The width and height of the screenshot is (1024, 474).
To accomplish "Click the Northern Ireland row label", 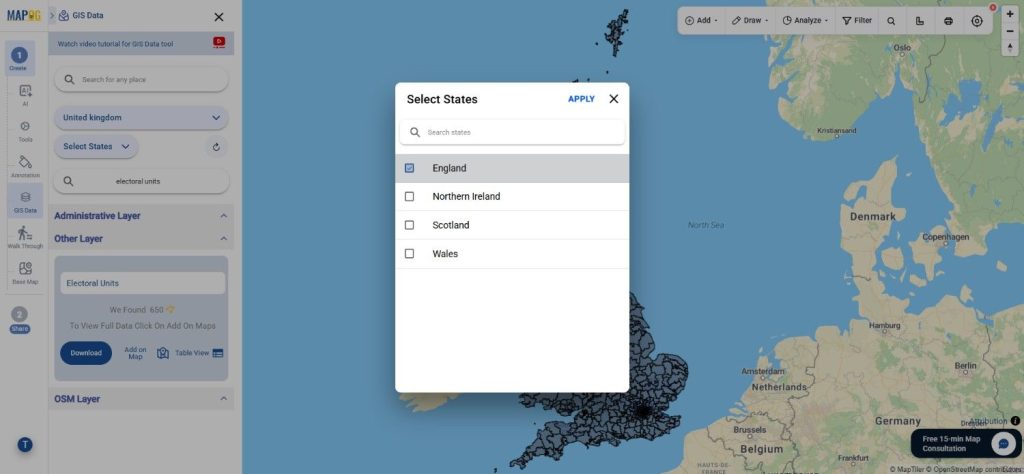I will (466, 197).
